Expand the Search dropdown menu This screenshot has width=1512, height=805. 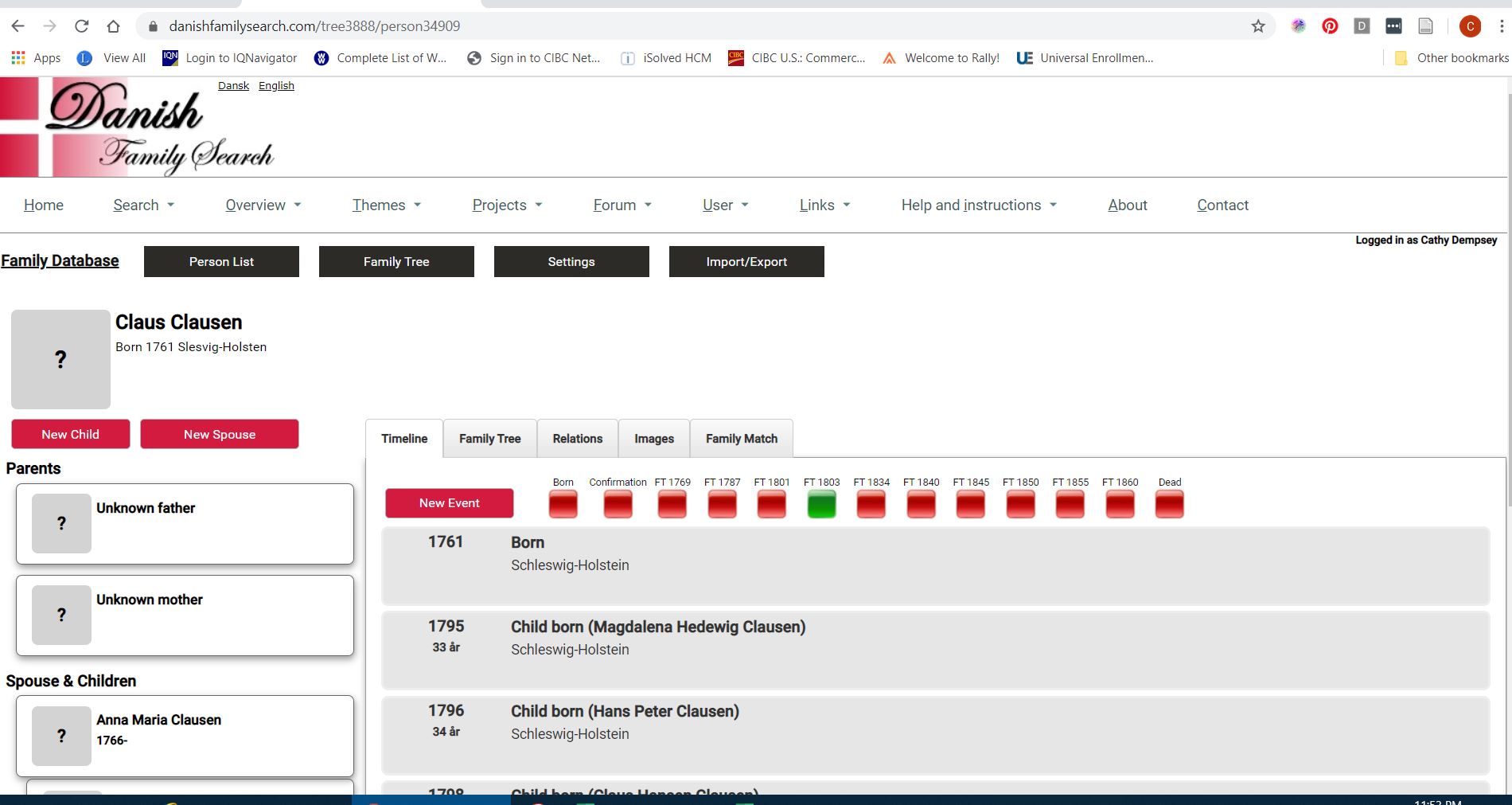(143, 205)
